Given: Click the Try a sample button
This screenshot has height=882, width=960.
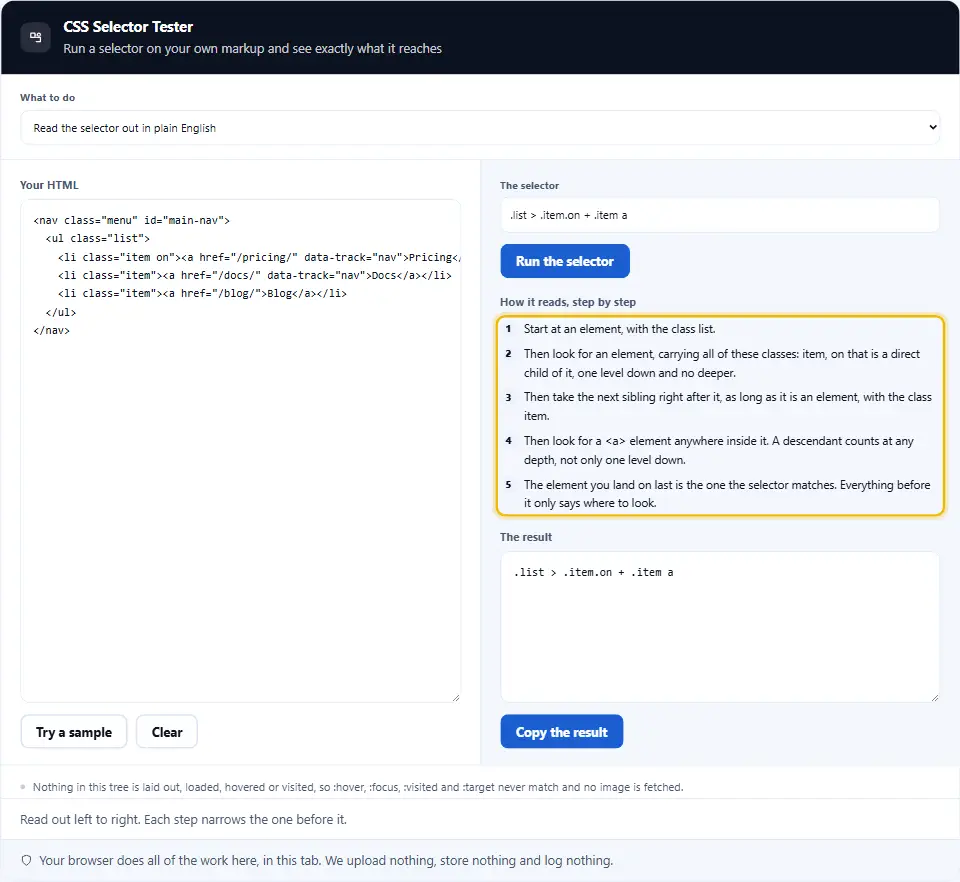Looking at the screenshot, I should pos(74,732).
